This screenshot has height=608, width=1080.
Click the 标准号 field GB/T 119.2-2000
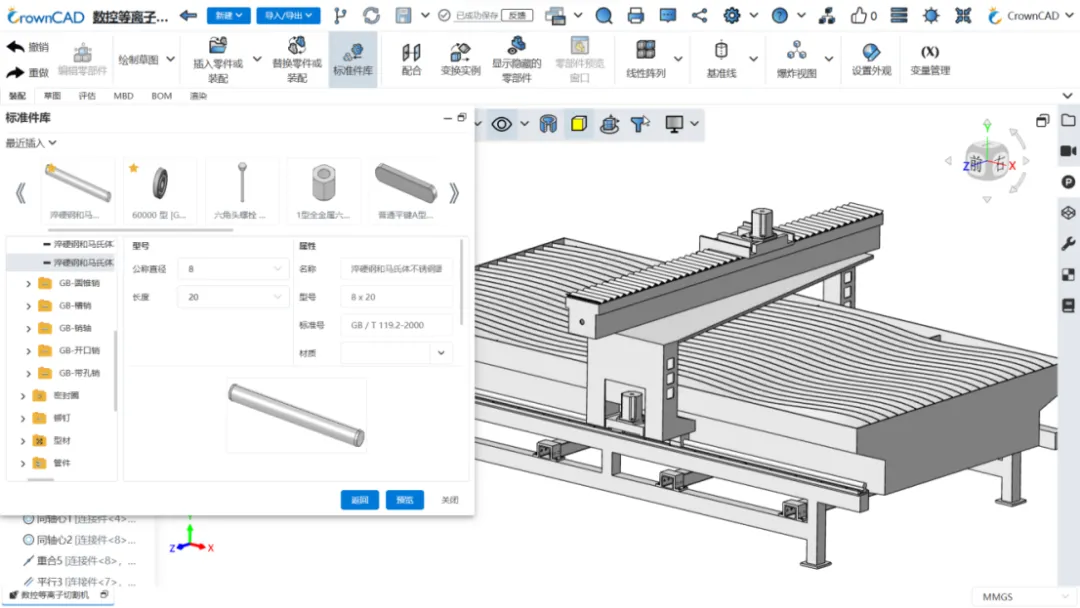[396, 325]
